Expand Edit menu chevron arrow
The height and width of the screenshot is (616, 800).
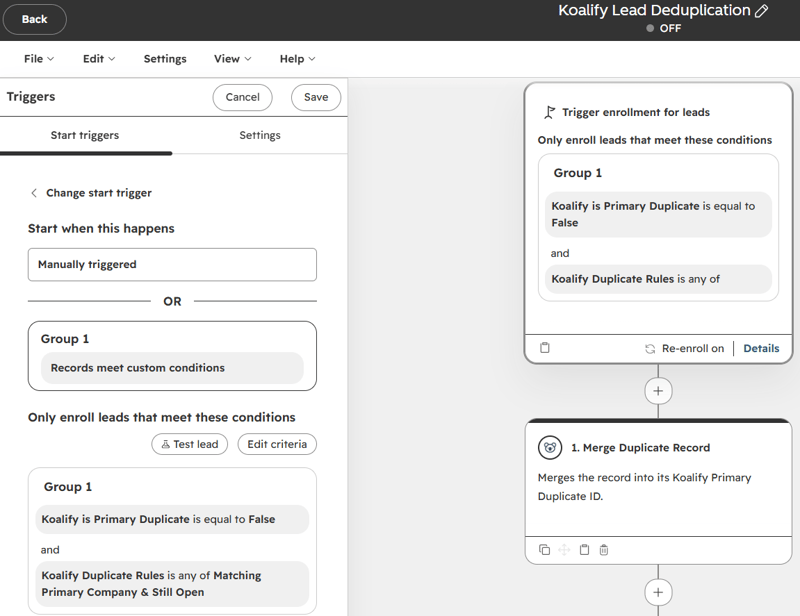click(x=112, y=59)
